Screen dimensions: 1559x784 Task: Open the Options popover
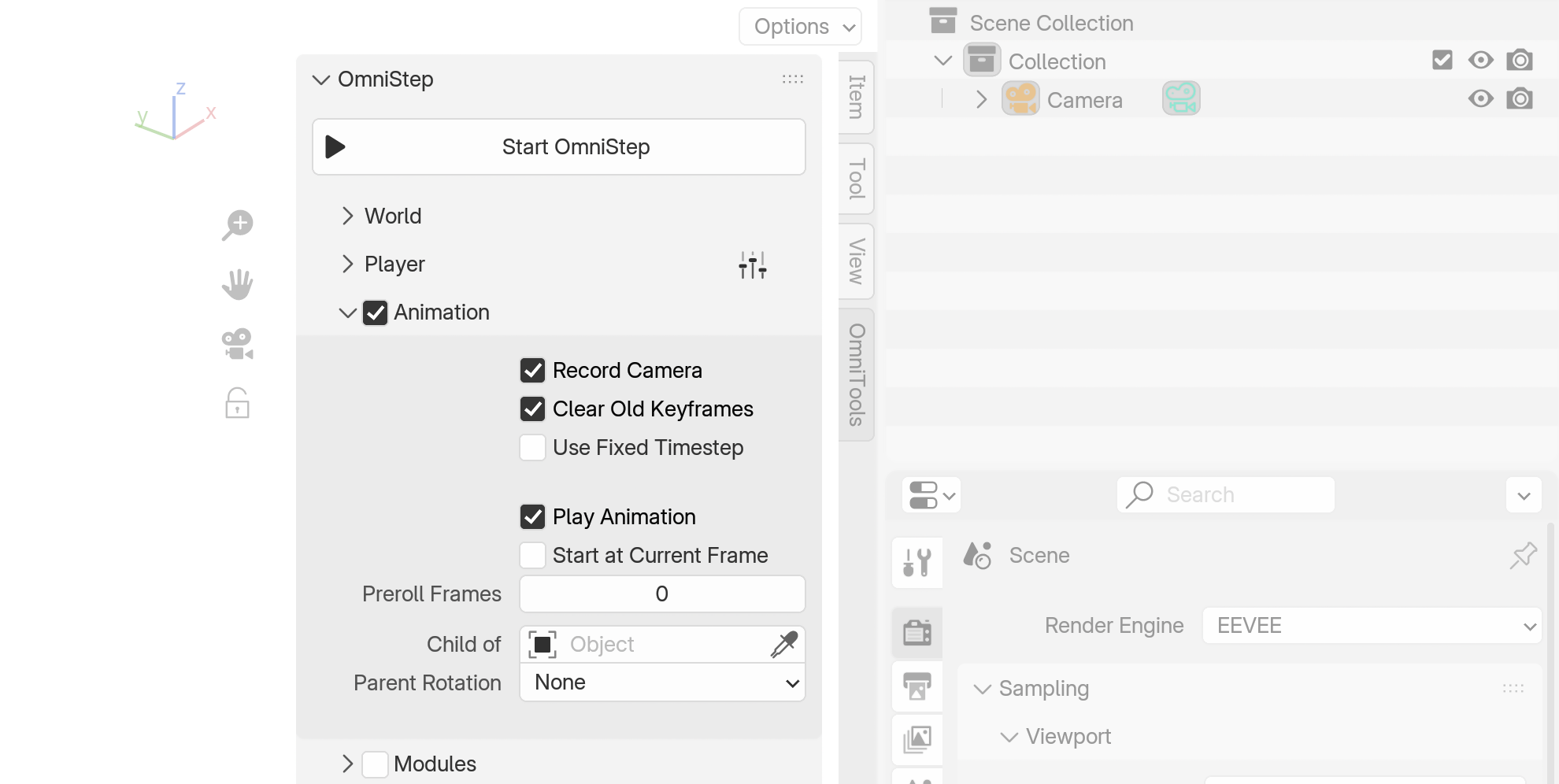tap(800, 27)
